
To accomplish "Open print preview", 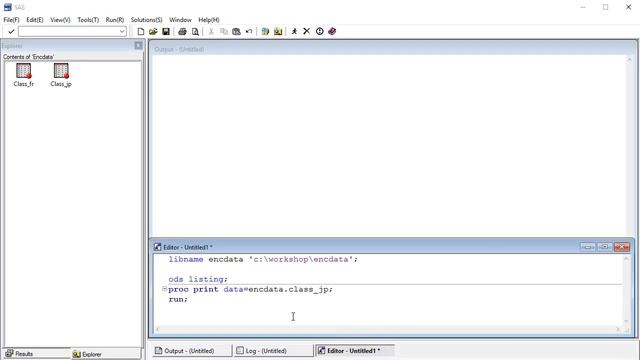I will click(x=195, y=31).
